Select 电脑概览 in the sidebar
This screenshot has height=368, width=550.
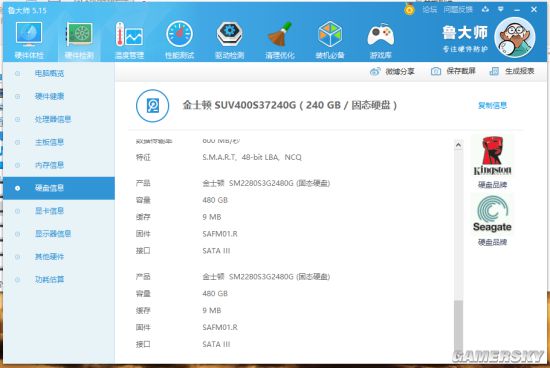click(x=59, y=73)
